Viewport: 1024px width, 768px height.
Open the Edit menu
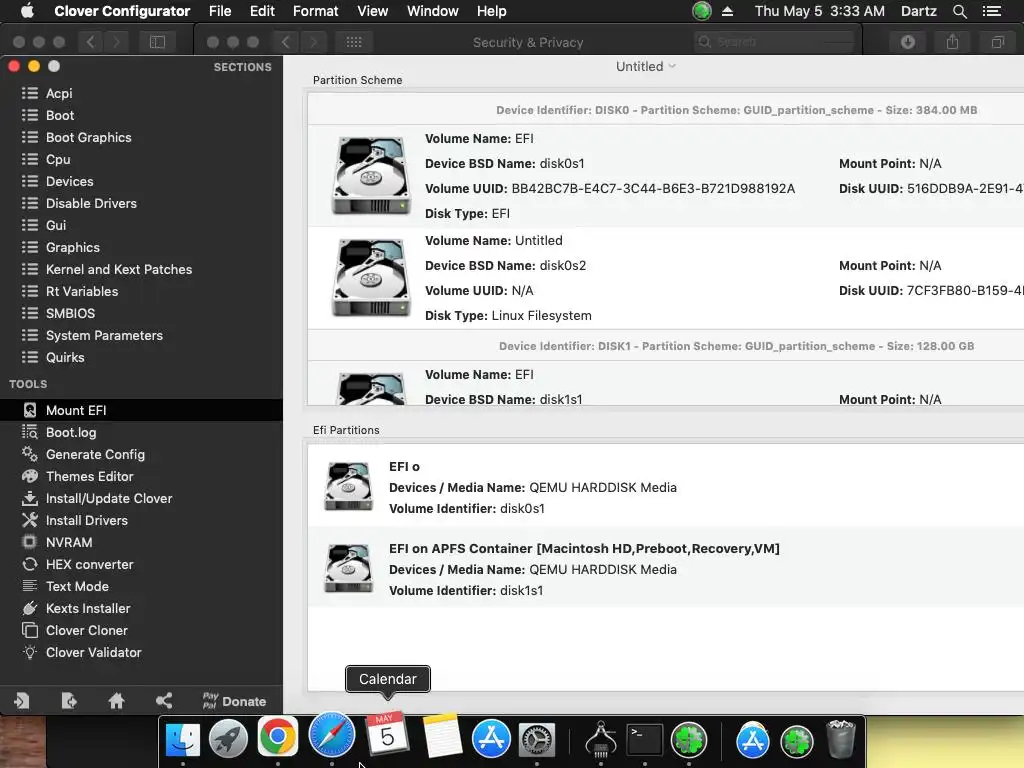(x=262, y=11)
